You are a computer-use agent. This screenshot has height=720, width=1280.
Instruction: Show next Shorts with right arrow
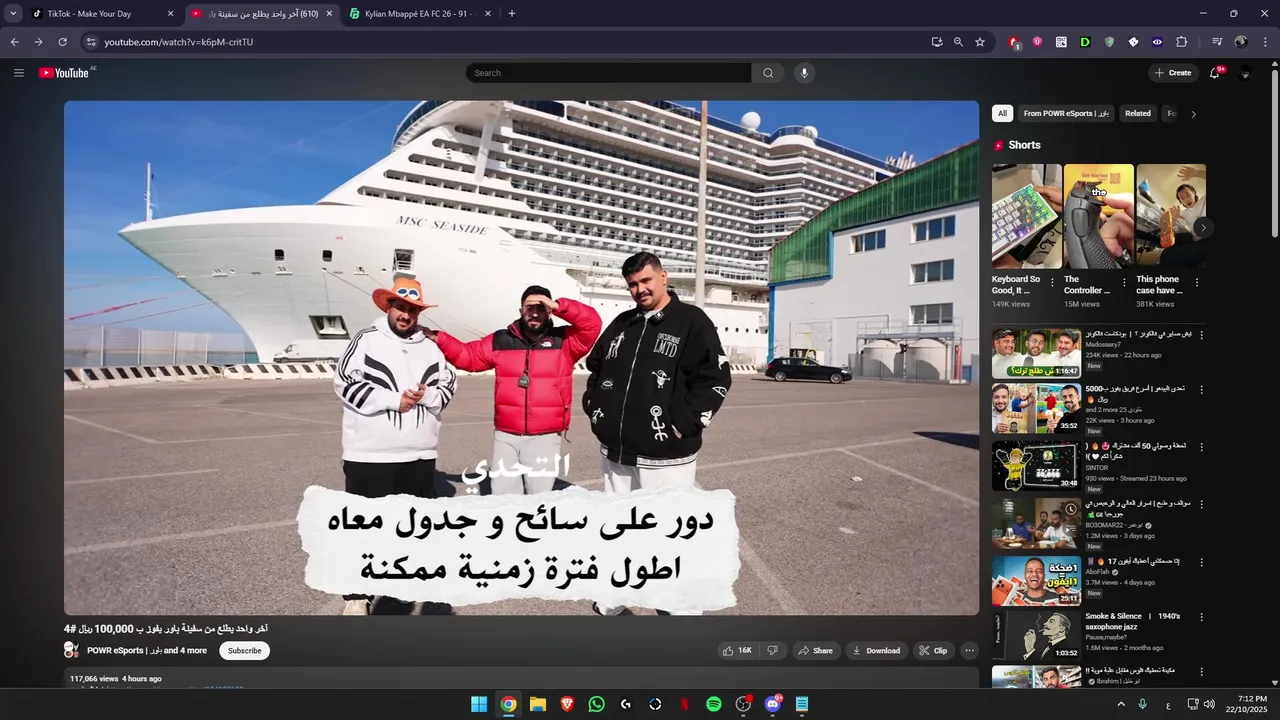click(1203, 228)
